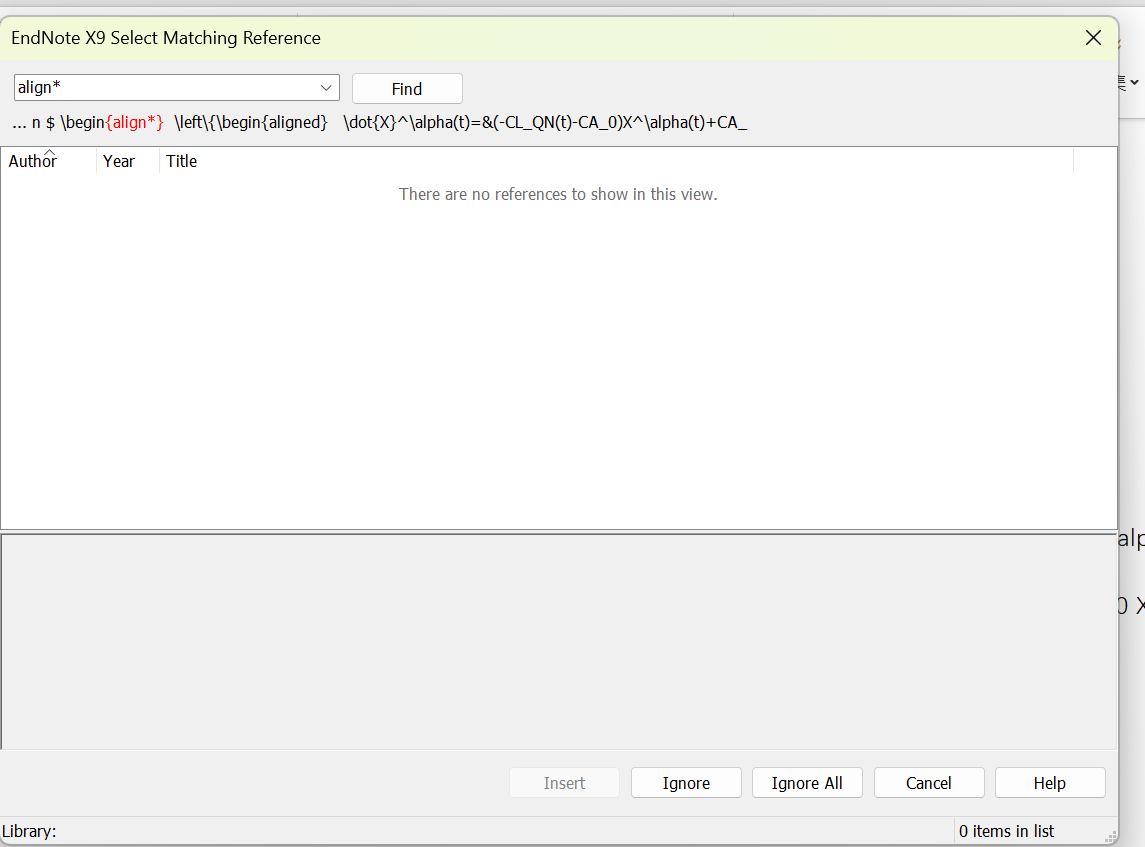Screen dimensions: 1145x847
Task: Sort references by Year column
Action: pos(127,161)
